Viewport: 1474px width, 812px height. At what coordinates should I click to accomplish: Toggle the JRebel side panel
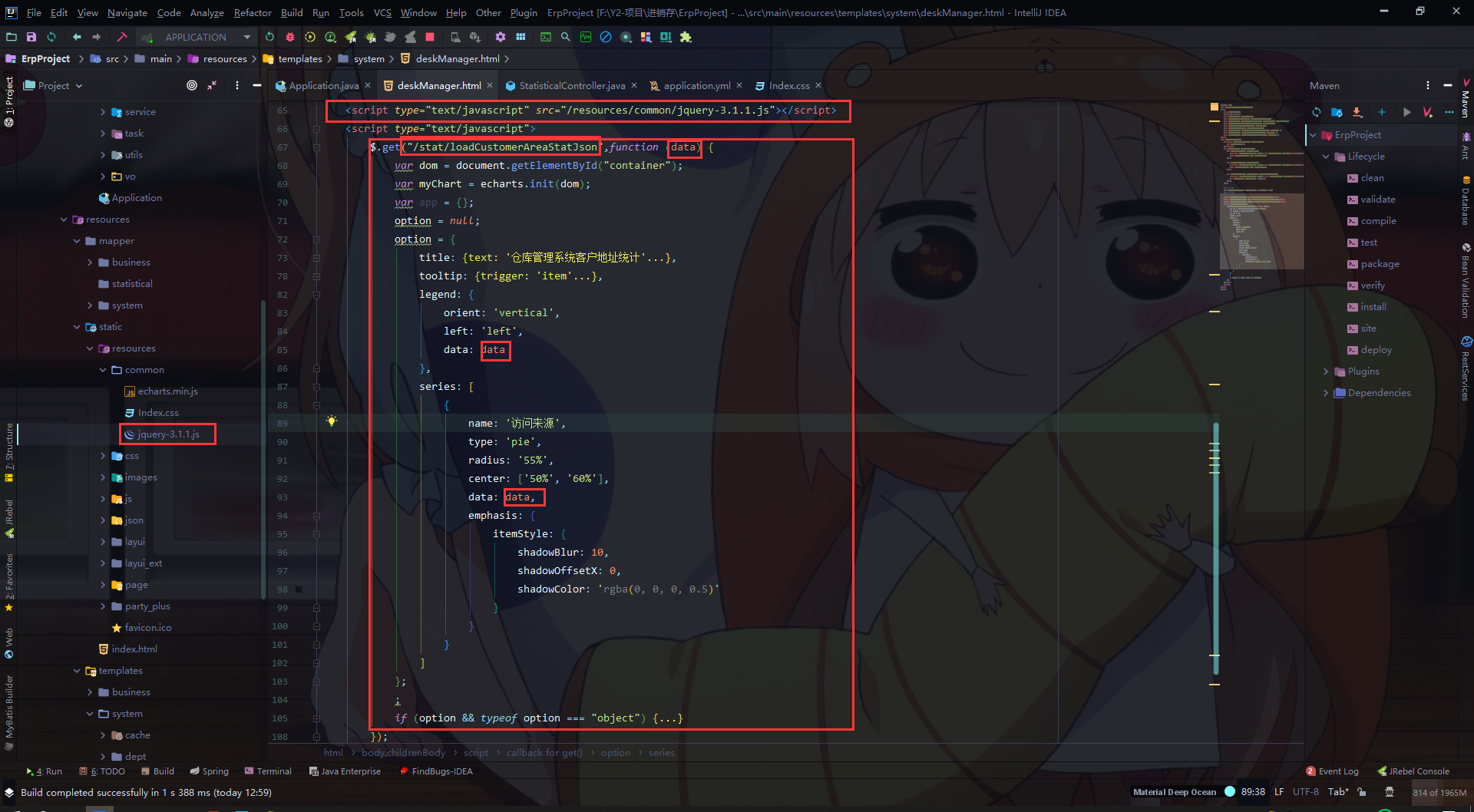9,518
